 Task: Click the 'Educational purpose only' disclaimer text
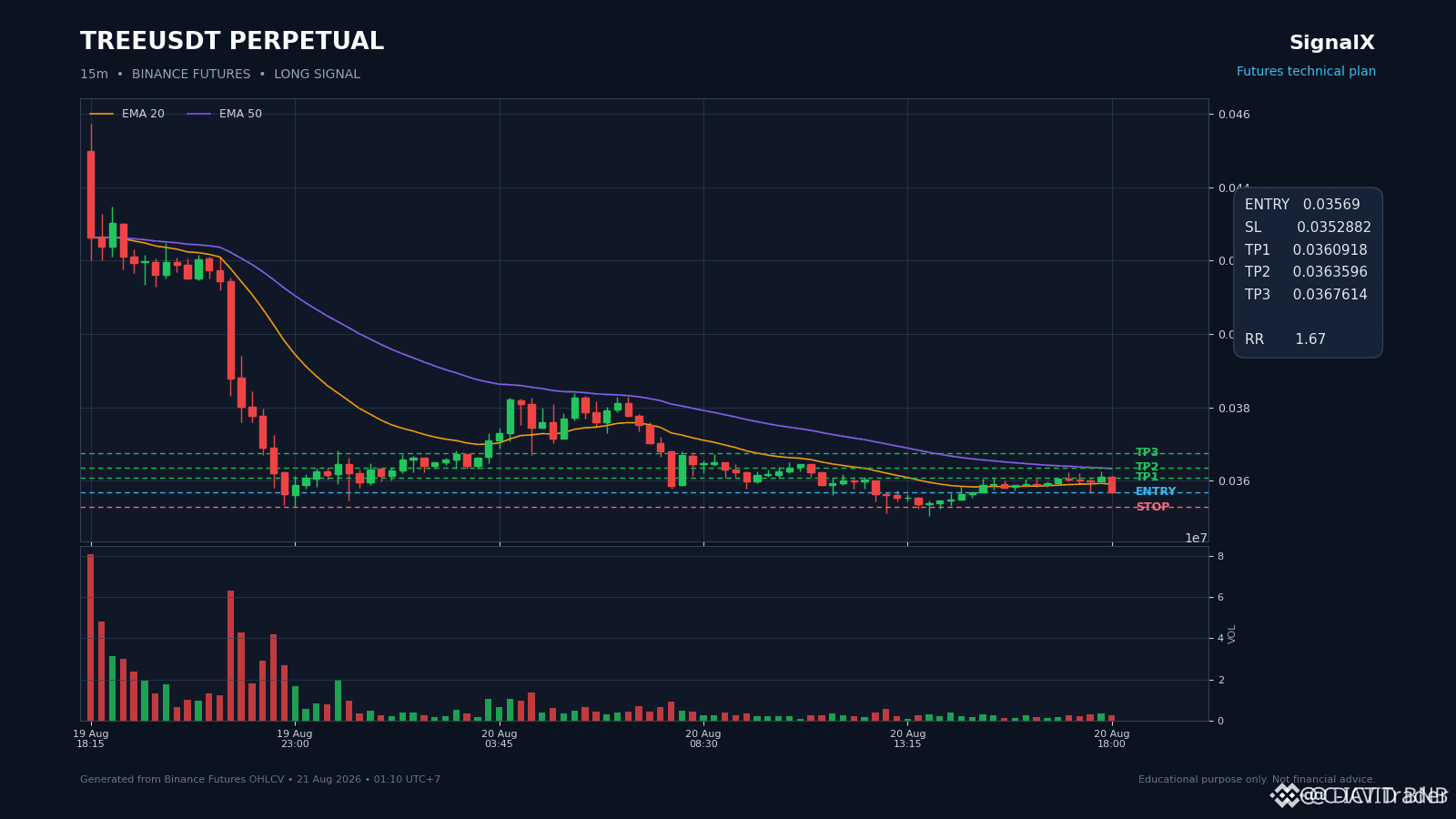pos(1257,780)
